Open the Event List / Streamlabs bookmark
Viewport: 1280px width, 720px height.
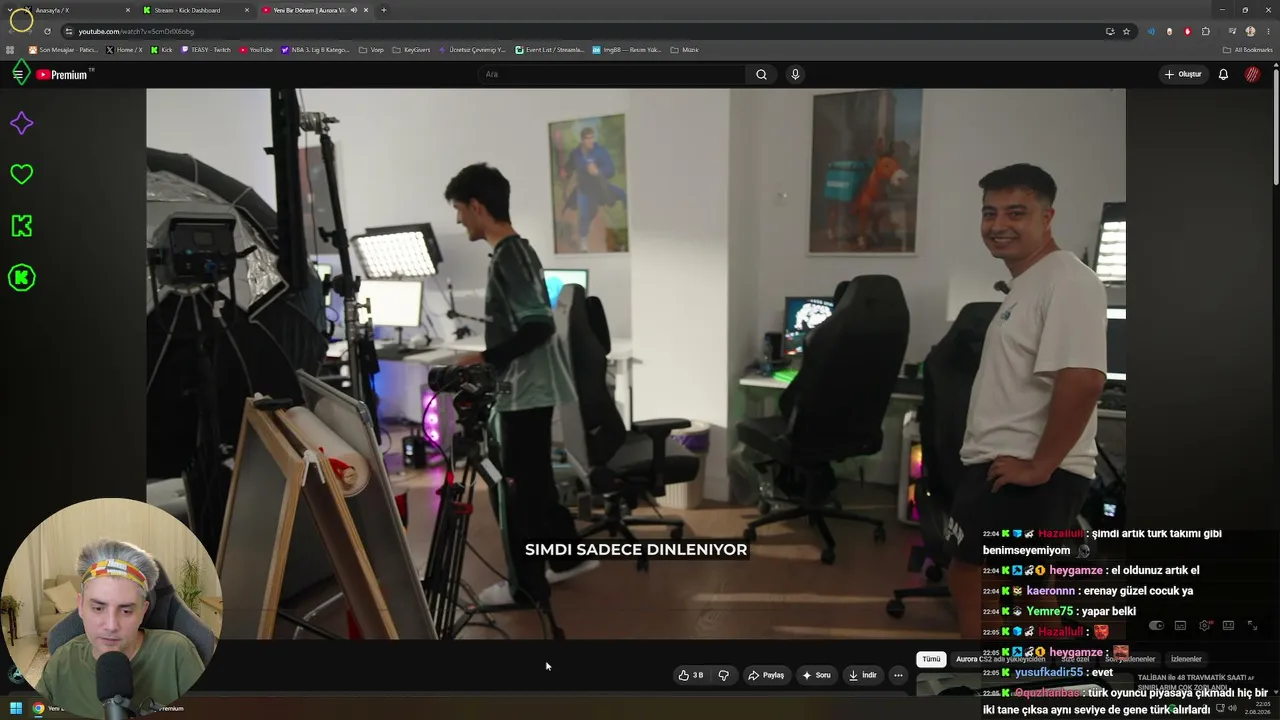[550, 50]
